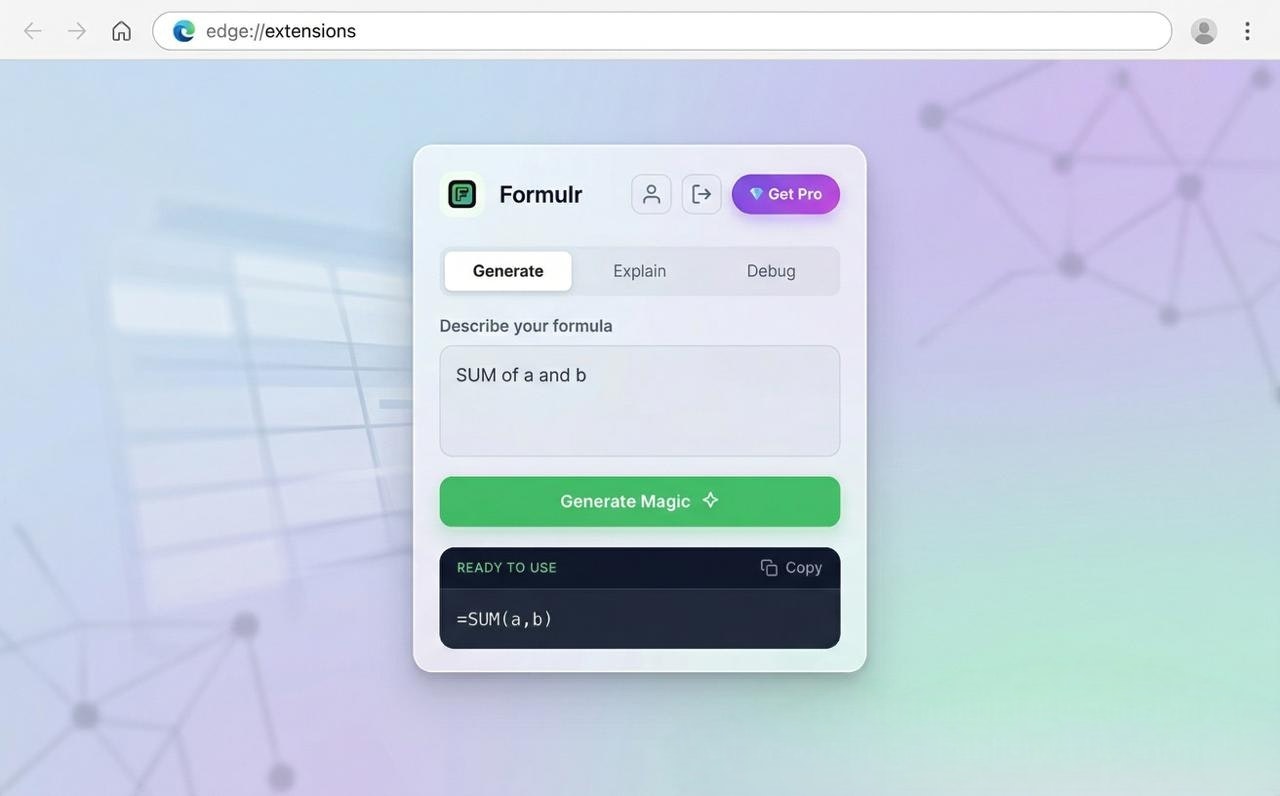Image resolution: width=1280 pixels, height=796 pixels.
Task: Click the formula description text area
Action: coord(639,400)
